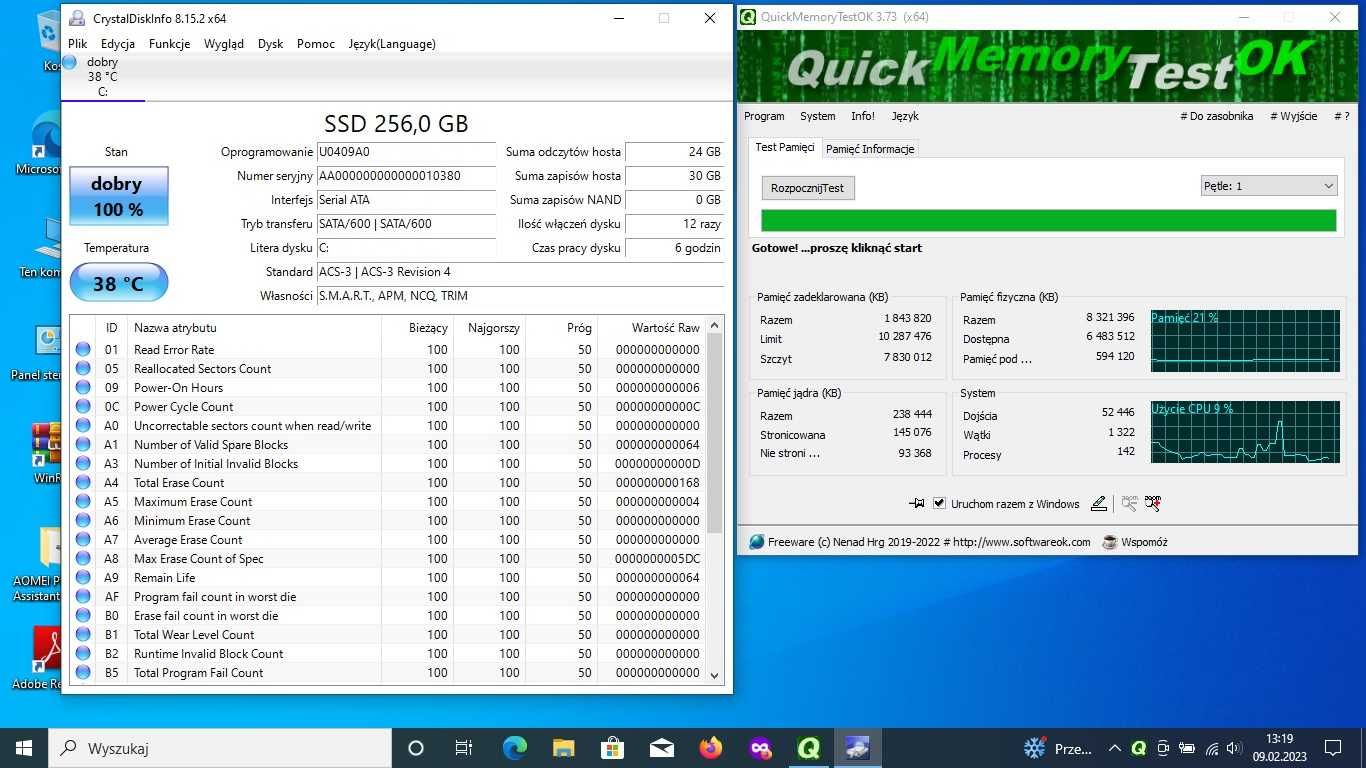The height and width of the screenshot is (768, 1366).
Task: Open the Funkcje menu
Action: point(170,44)
